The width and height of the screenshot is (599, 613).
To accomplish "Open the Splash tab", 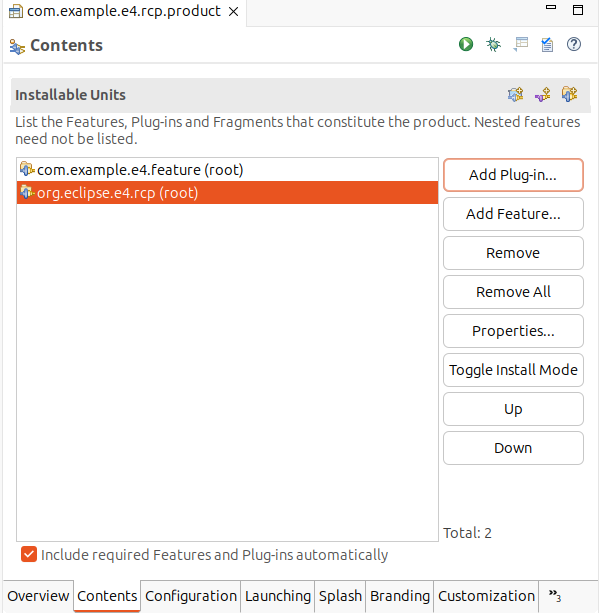I will (x=340, y=596).
